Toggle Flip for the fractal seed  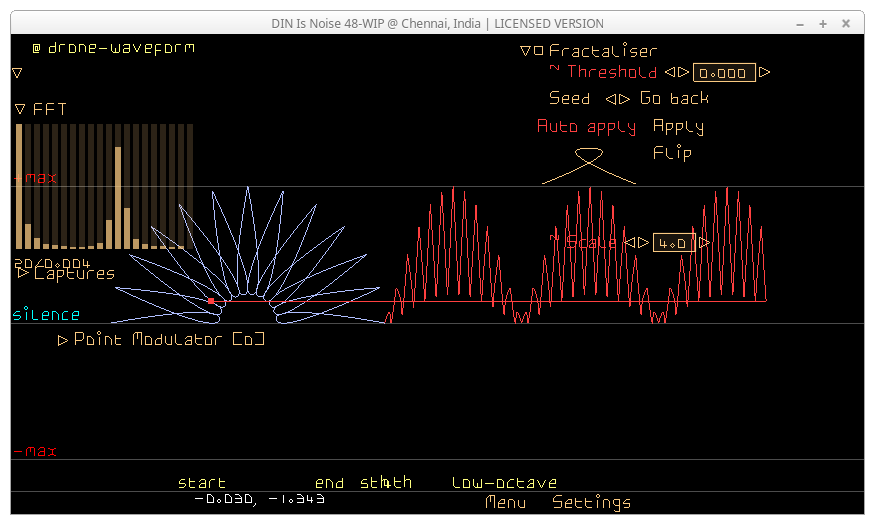pyautogui.click(x=672, y=153)
